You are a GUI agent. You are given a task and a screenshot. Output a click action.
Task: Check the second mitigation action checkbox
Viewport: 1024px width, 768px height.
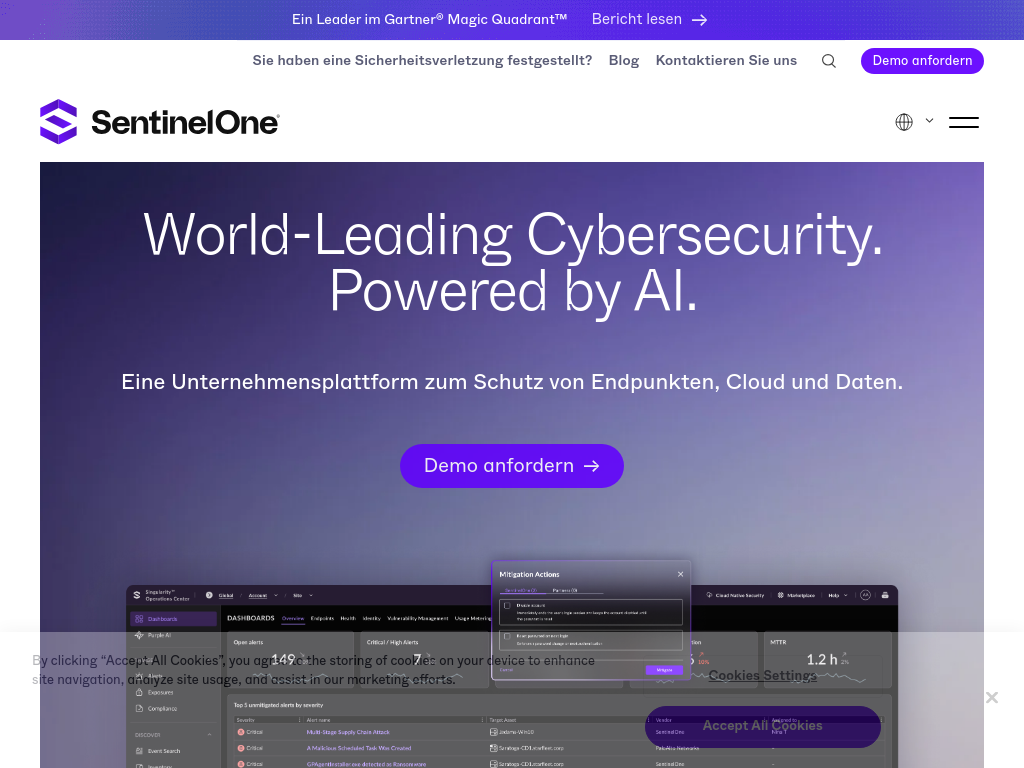(507, 636)
